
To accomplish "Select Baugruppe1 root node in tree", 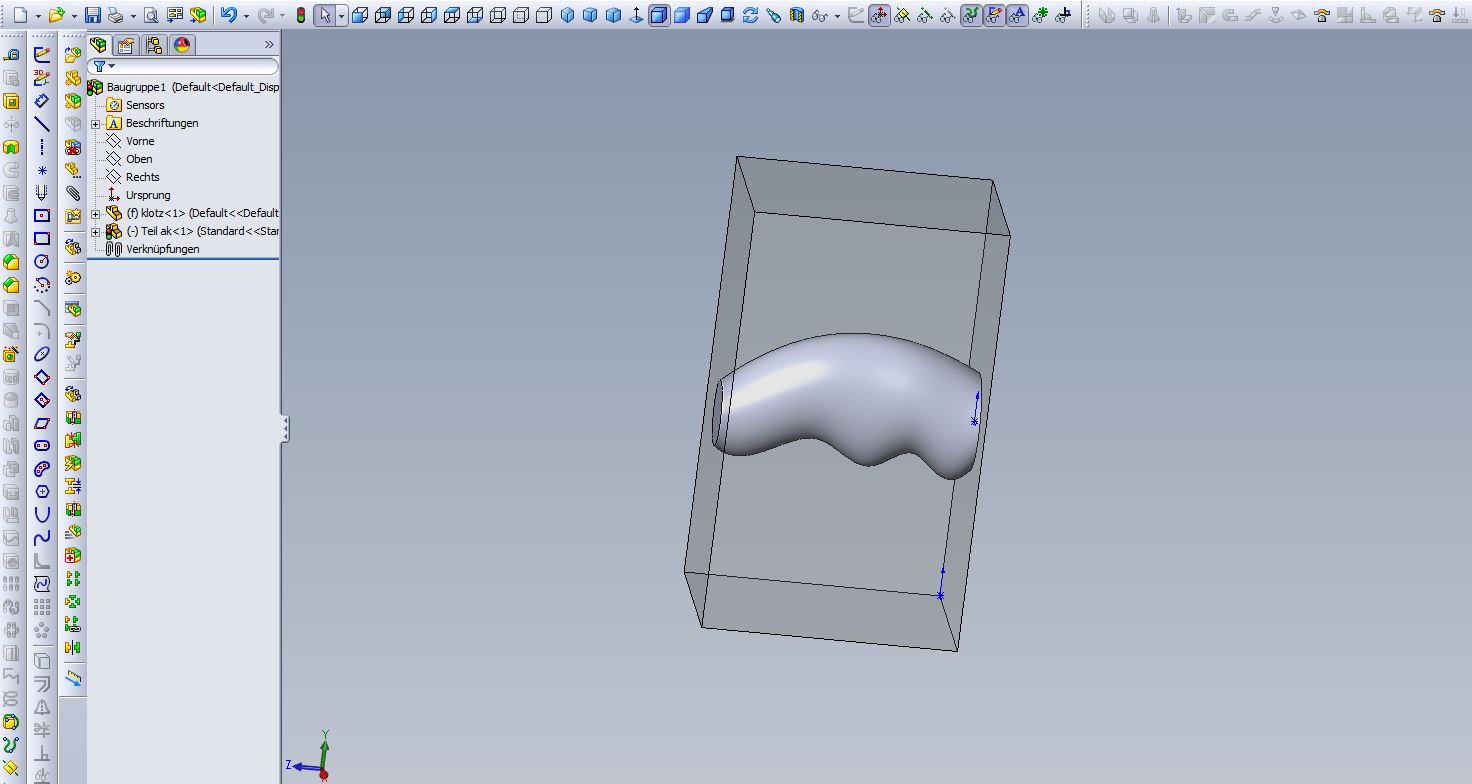I will 183,87.
